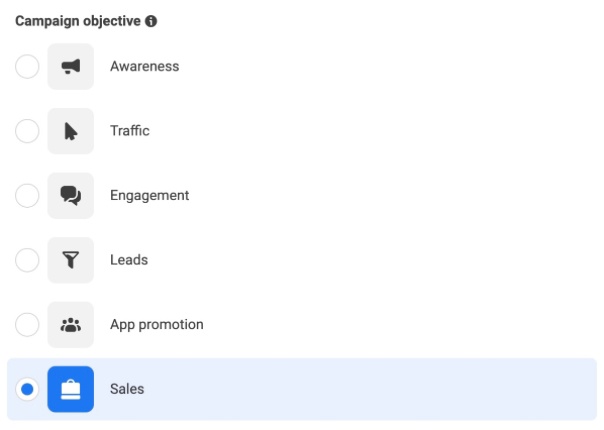This screenshot has height=430, width=604.
Task: Choose the App promotion objective label
Action: coord(157,325)
